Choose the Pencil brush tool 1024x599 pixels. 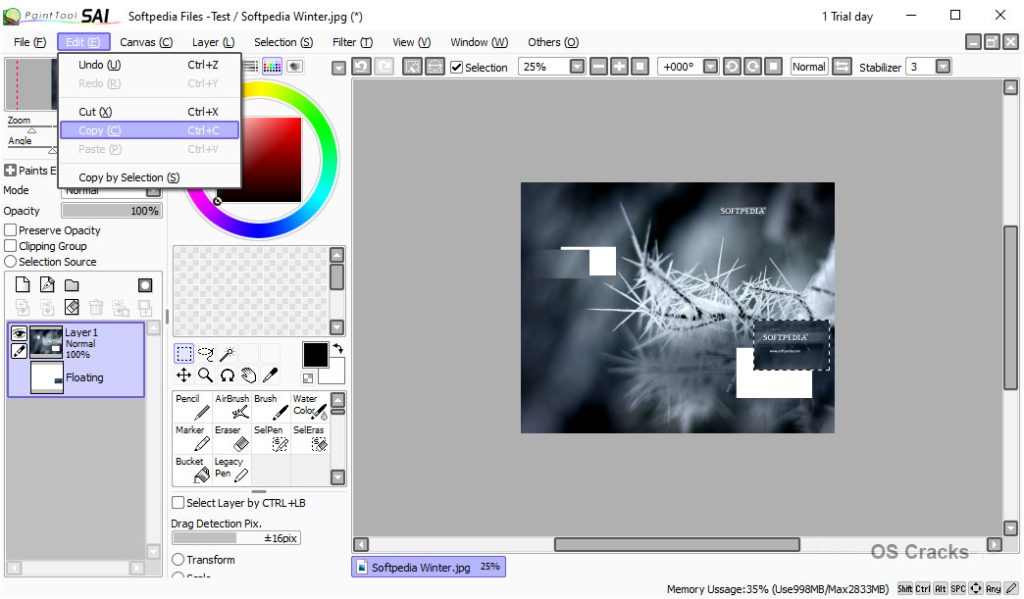(192, 406)
